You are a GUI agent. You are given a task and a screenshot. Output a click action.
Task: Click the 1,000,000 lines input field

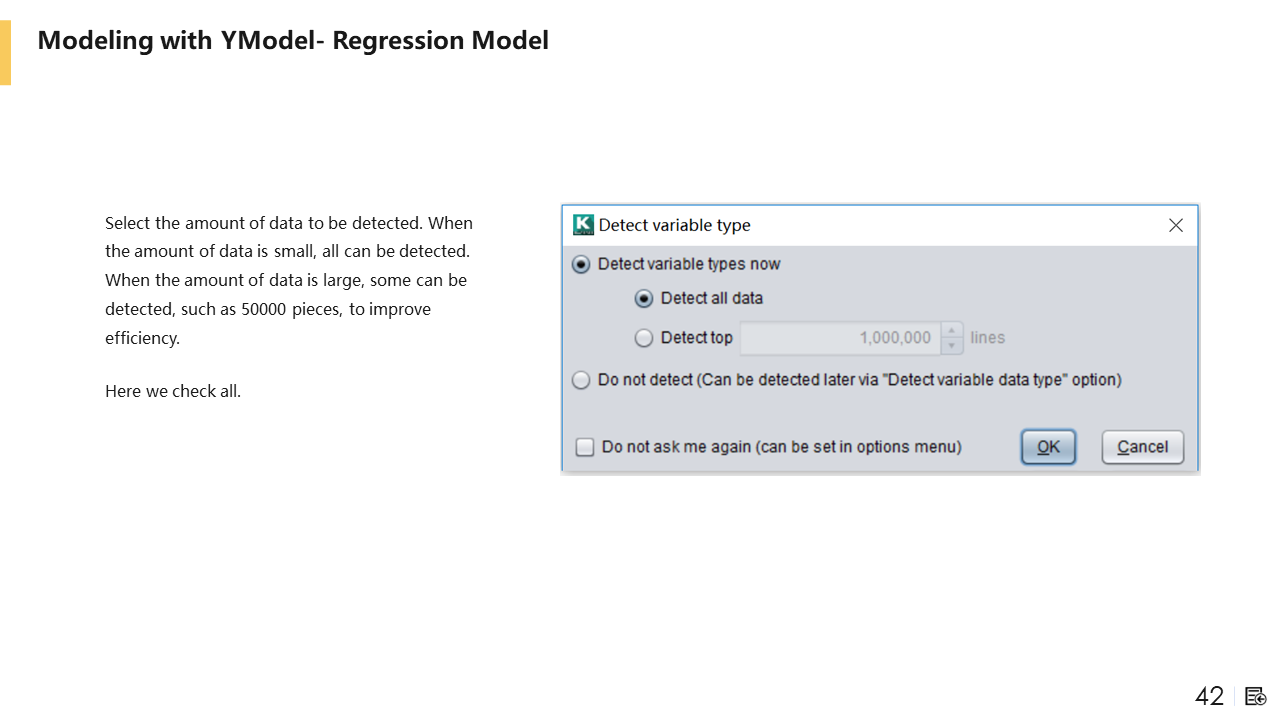[840, 338]
